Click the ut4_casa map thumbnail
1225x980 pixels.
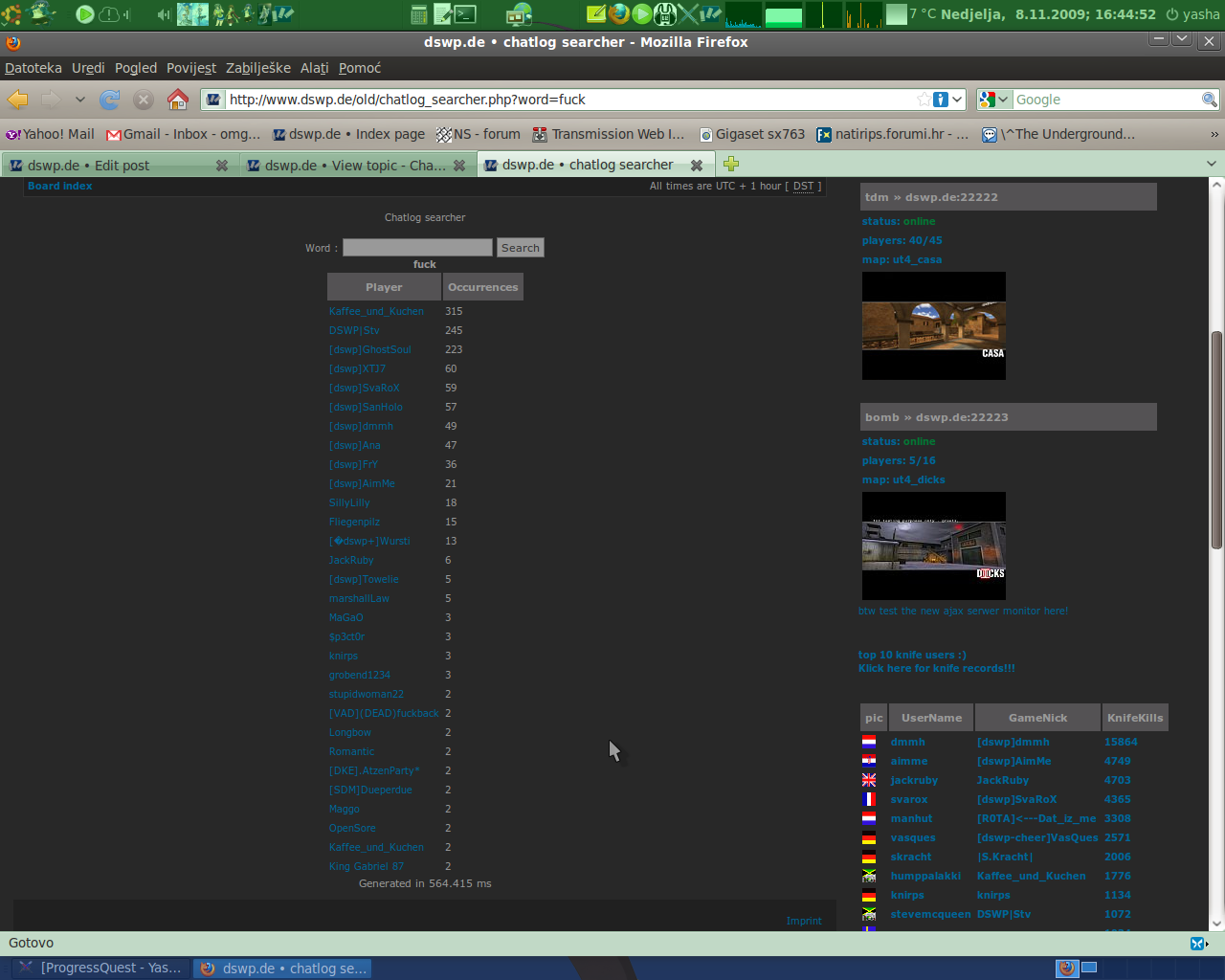933,326
